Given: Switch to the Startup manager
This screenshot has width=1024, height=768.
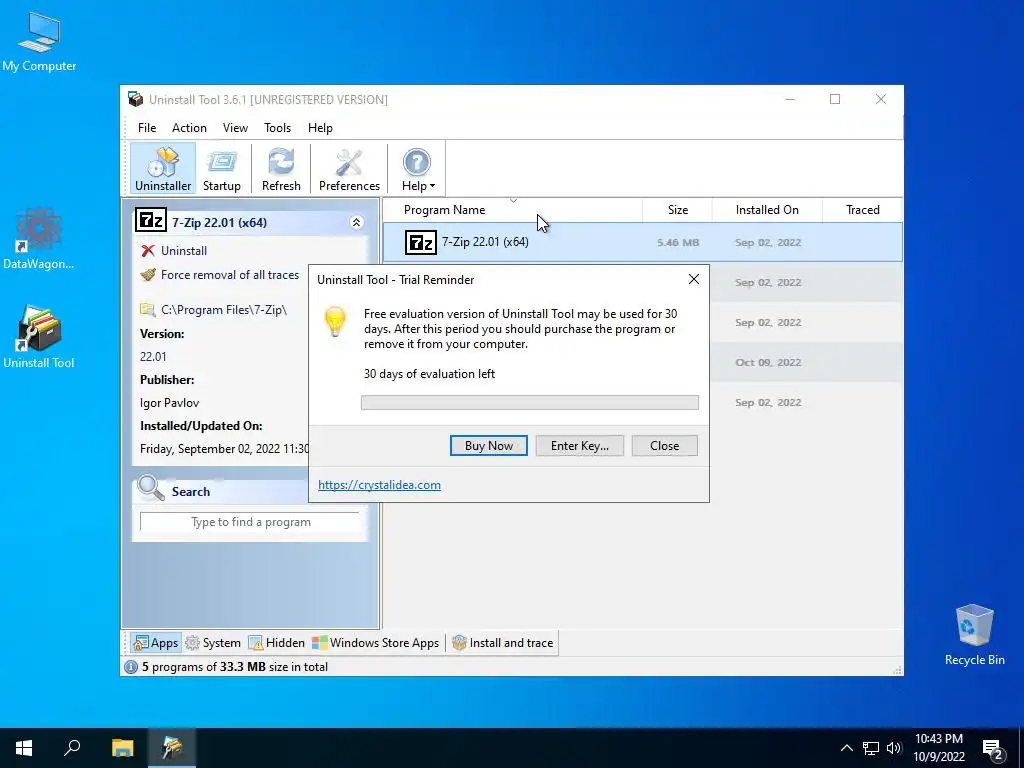Looking at the screenshot, I should pos(221,168).
